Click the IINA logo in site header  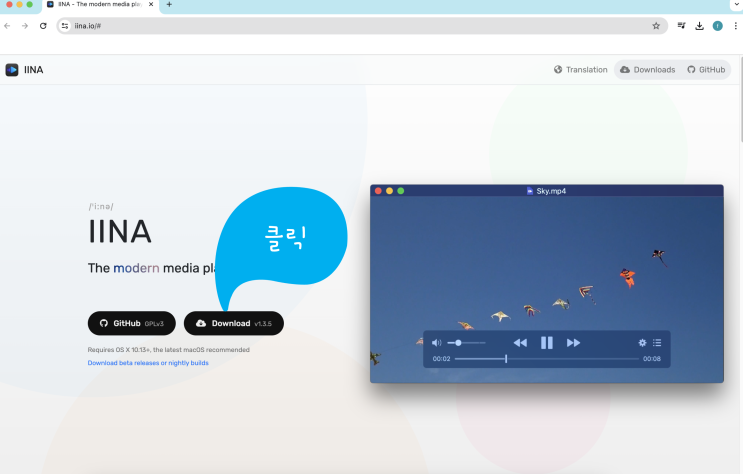pyautogui.click(x=12, y=70)
